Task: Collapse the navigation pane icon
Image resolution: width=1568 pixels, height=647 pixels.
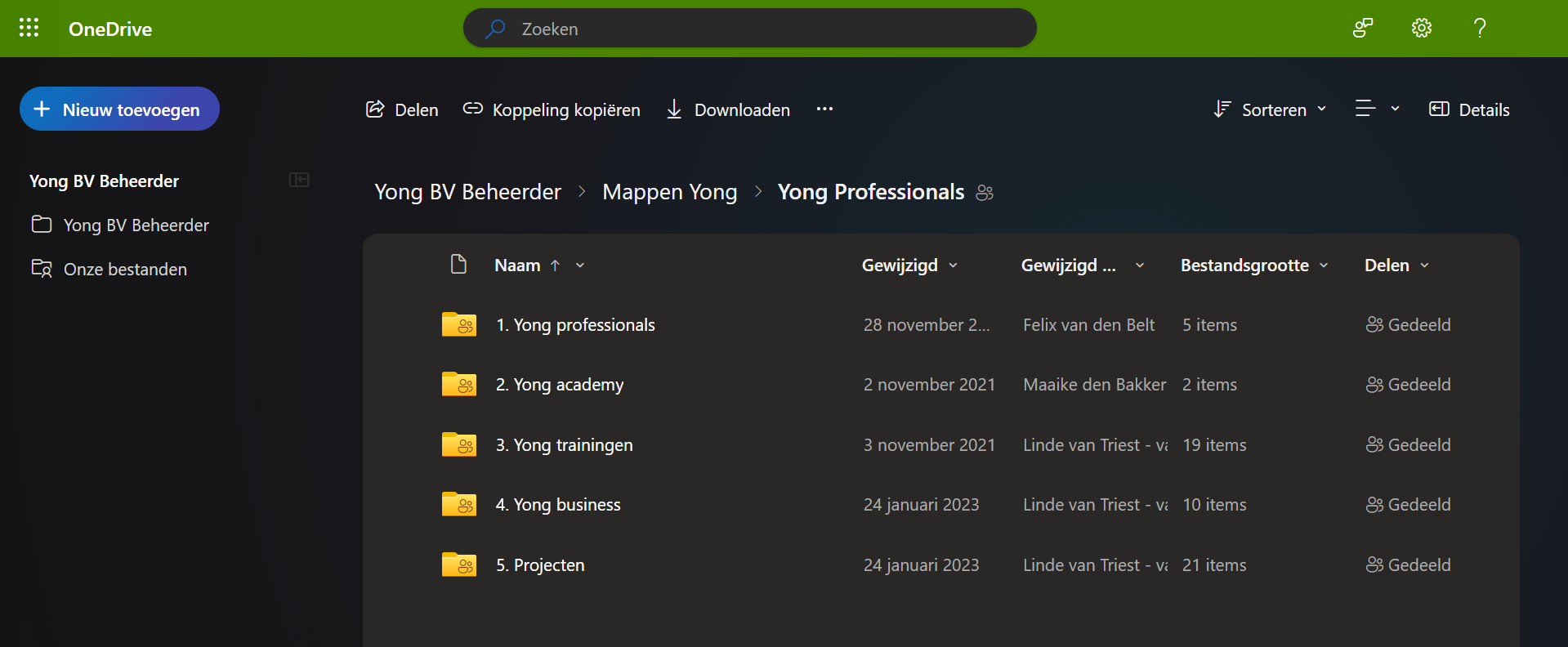Action: click(299, 180)
